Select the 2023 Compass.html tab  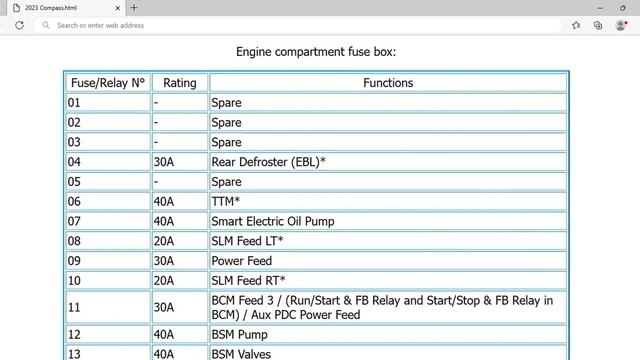click(65, 8)
